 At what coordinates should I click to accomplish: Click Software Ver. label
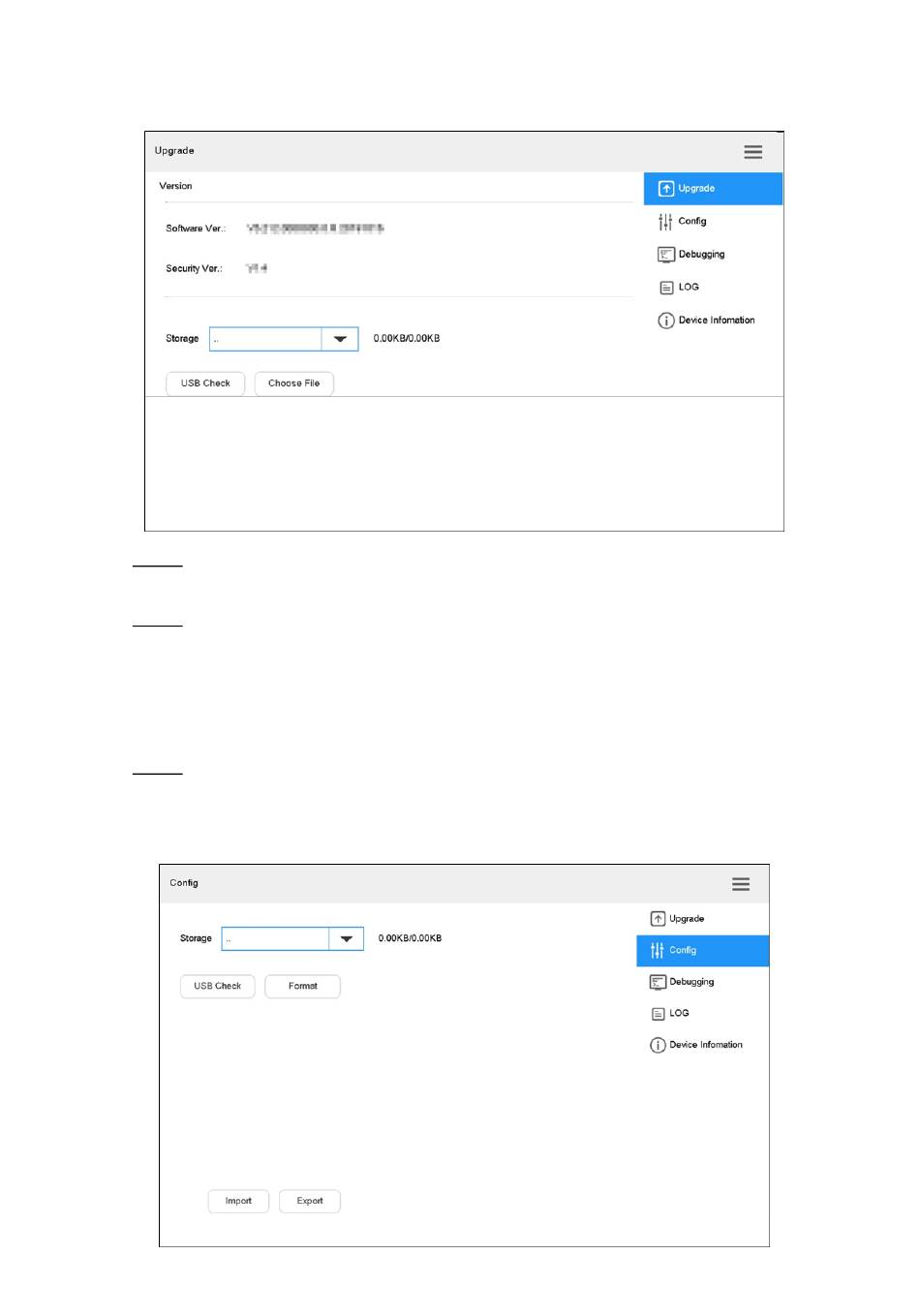[196, 229]
